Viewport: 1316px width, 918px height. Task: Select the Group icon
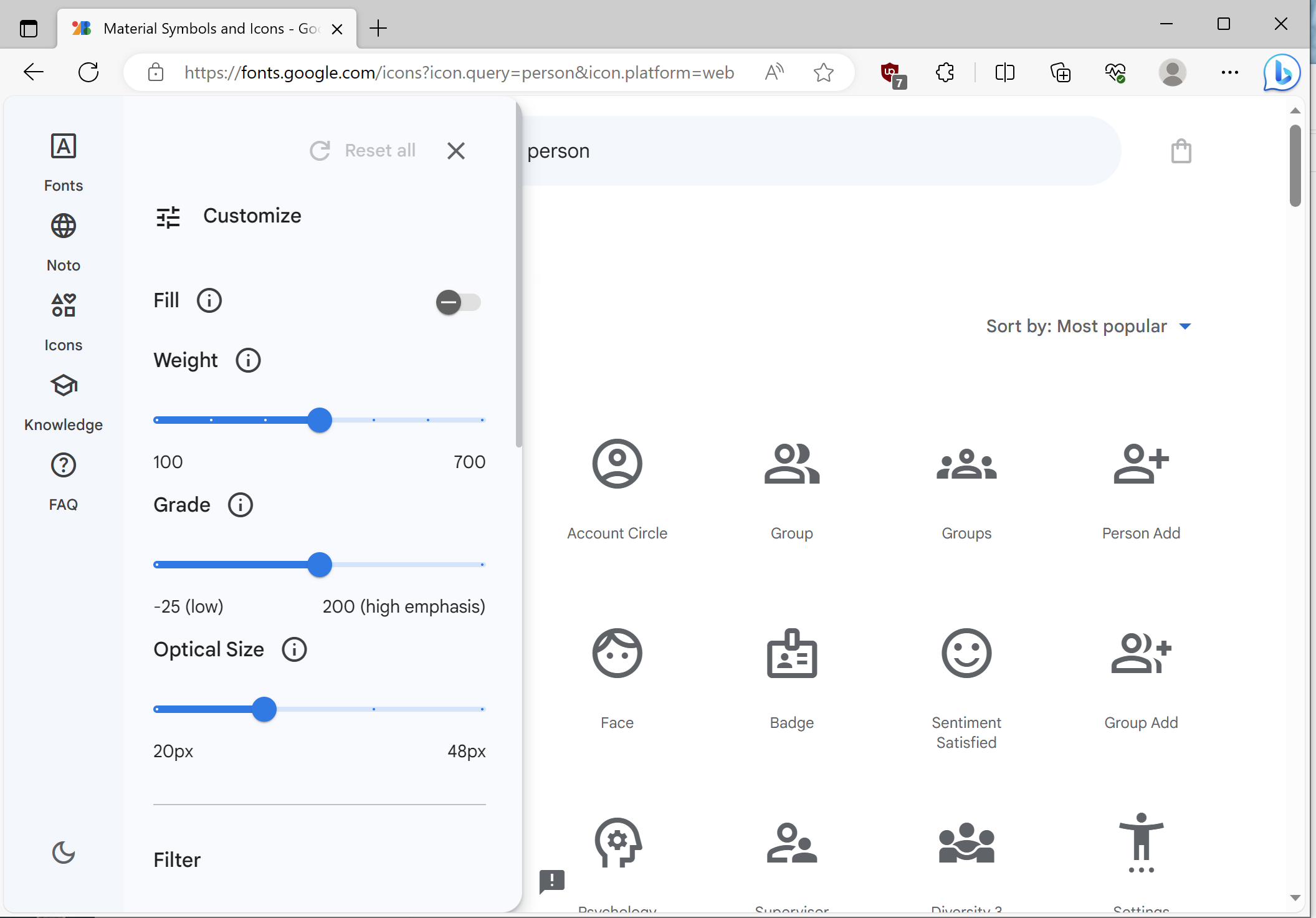[x=792, y=464]
